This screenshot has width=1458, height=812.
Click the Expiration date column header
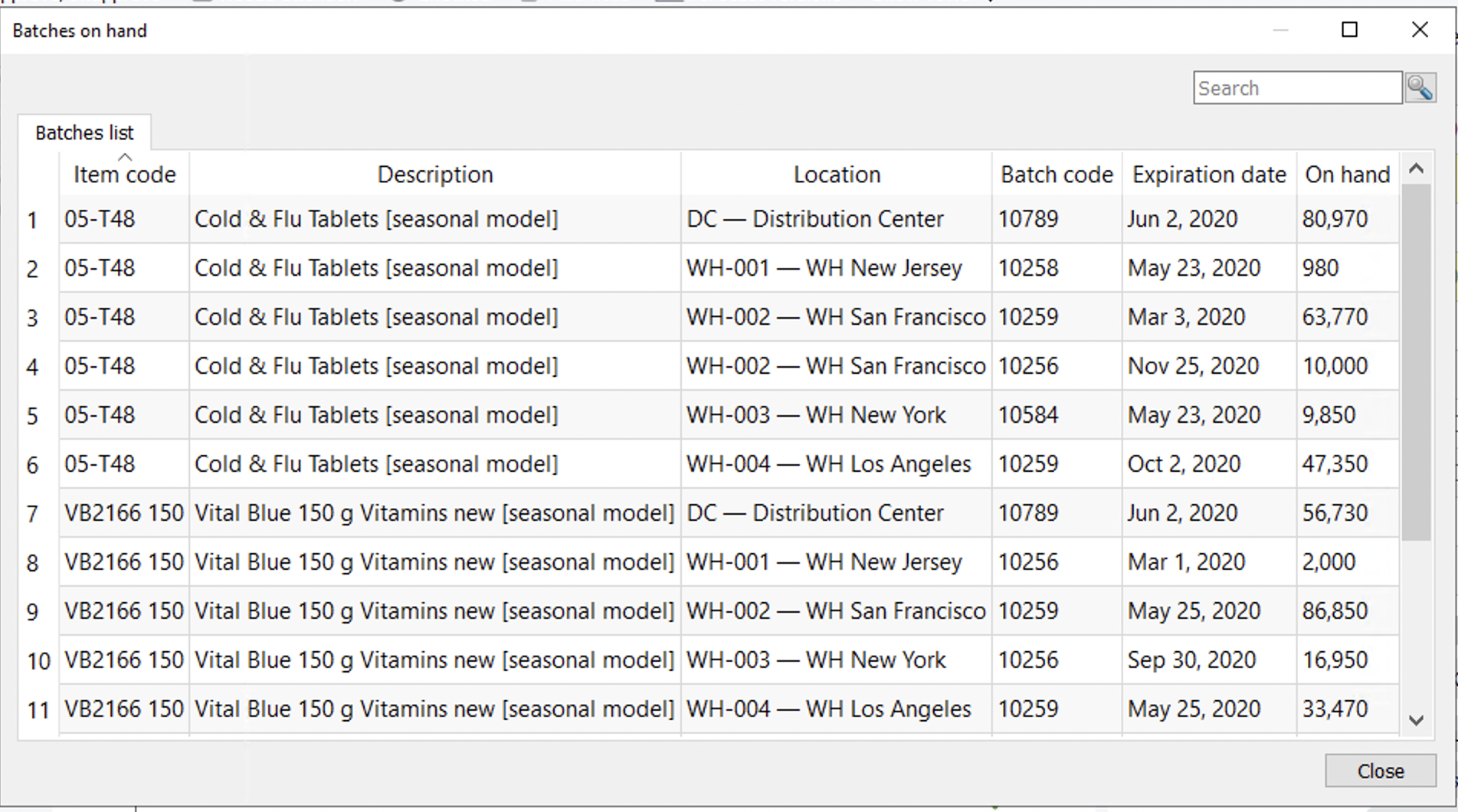(x=1208, y=175)
